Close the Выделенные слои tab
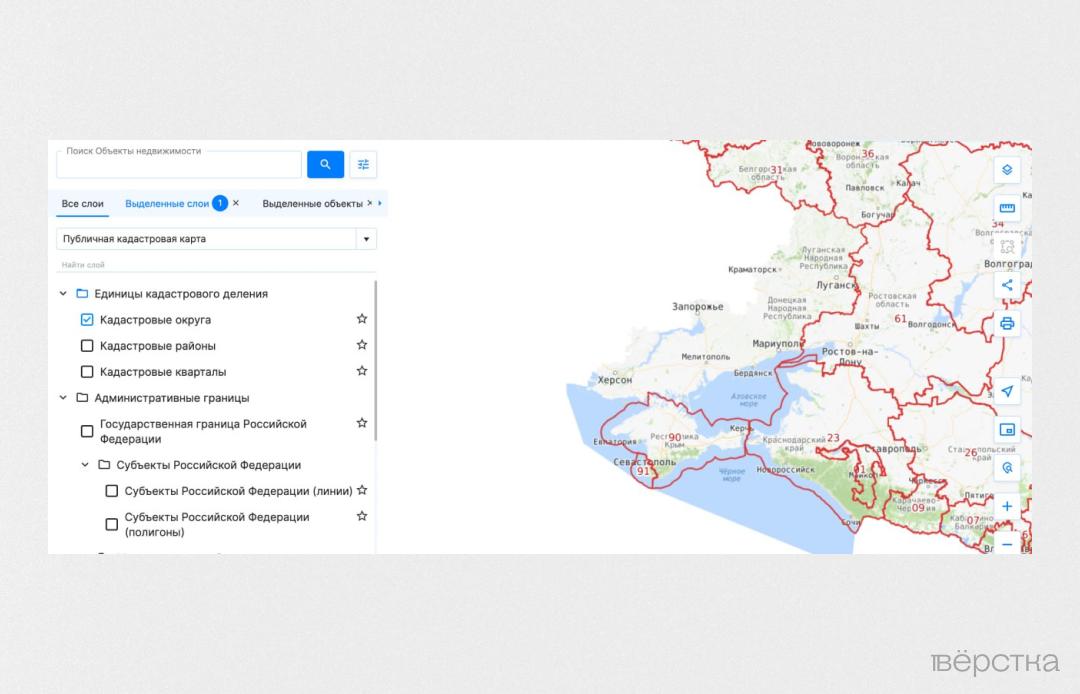Viewport: 1080px width, 694px height. tap(236, 203)
